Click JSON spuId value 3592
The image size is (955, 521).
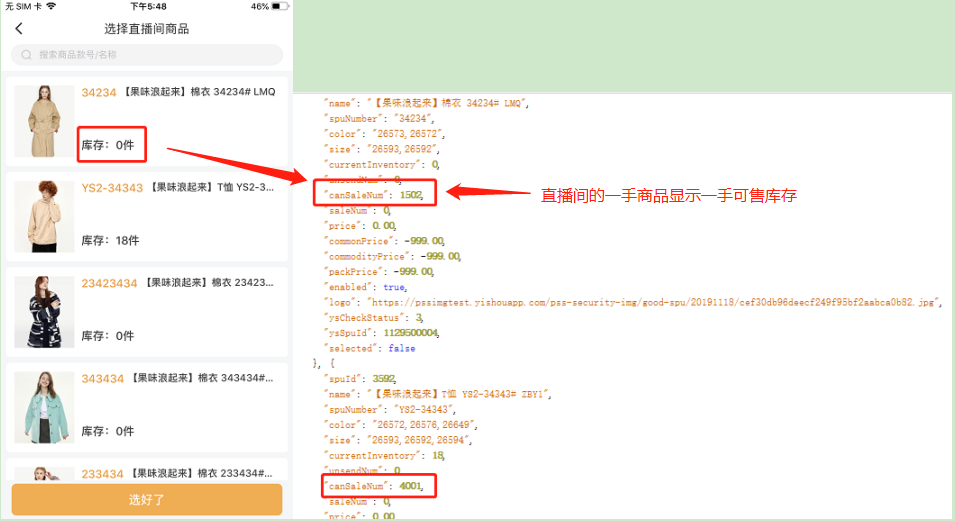384,378
